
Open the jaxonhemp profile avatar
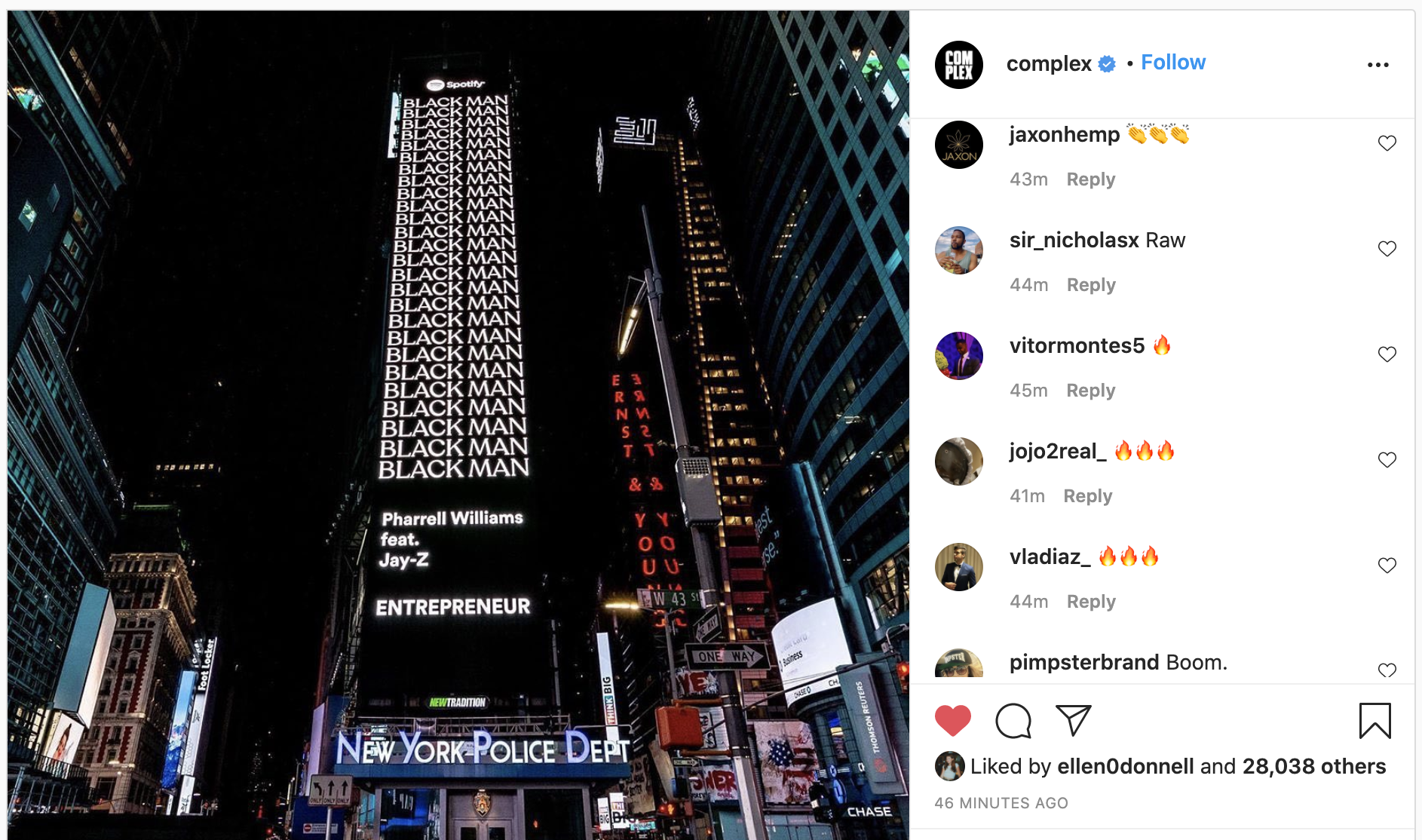pyautogui.click(x=959, y=145)
